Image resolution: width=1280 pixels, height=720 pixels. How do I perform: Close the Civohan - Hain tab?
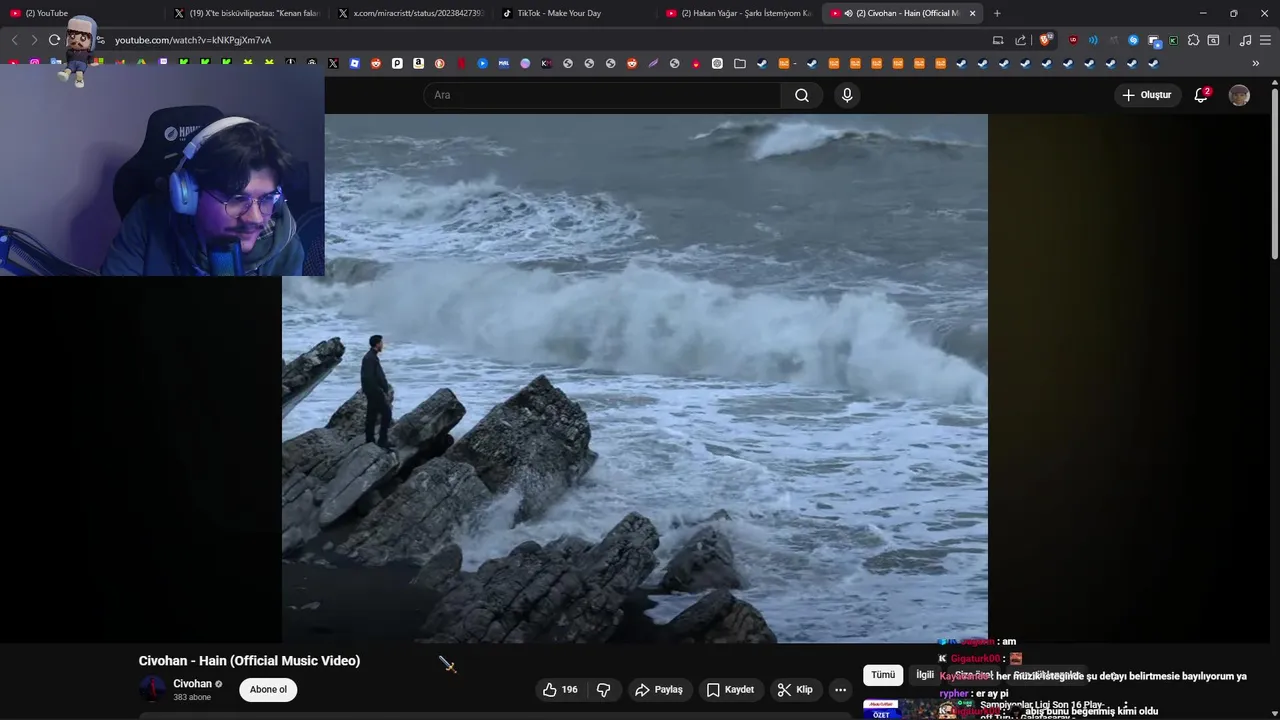[x=972, y=13]
